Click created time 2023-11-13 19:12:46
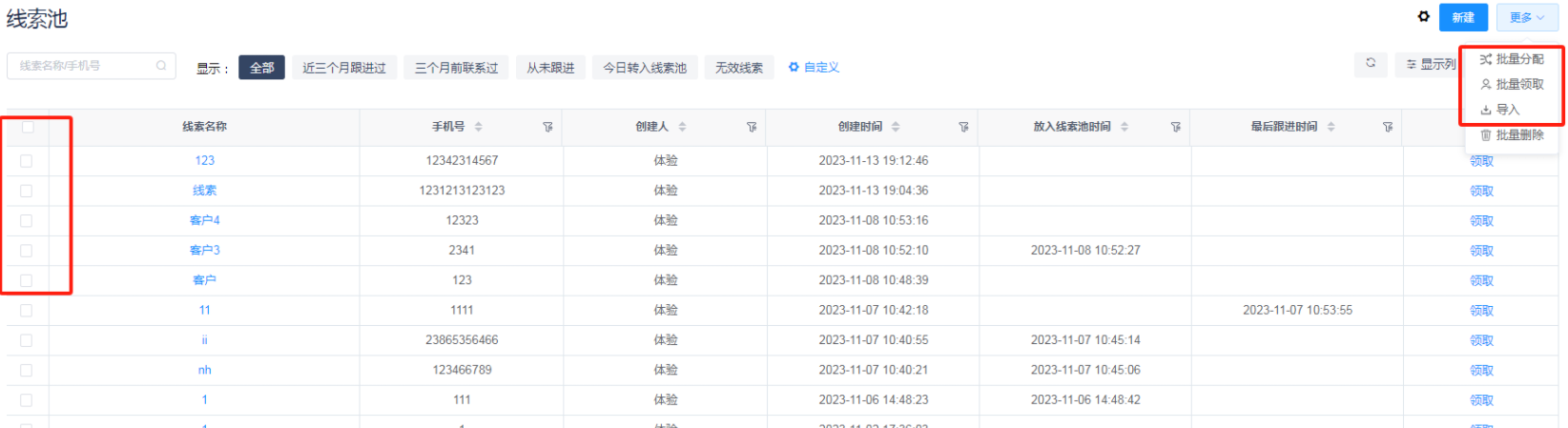Image resolution: width=1568 pixels, height=428 pixels. 874,161
